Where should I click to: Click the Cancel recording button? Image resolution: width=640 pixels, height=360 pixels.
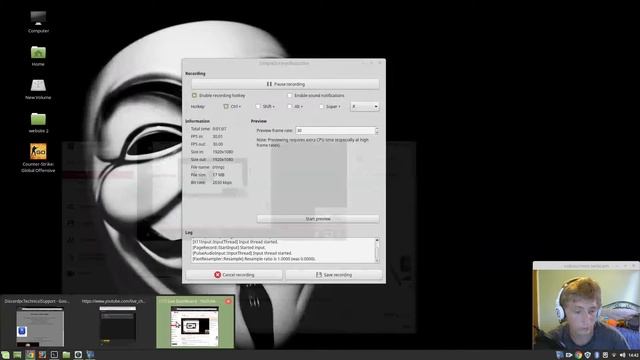pyautogui.click(x=234, y=275)
